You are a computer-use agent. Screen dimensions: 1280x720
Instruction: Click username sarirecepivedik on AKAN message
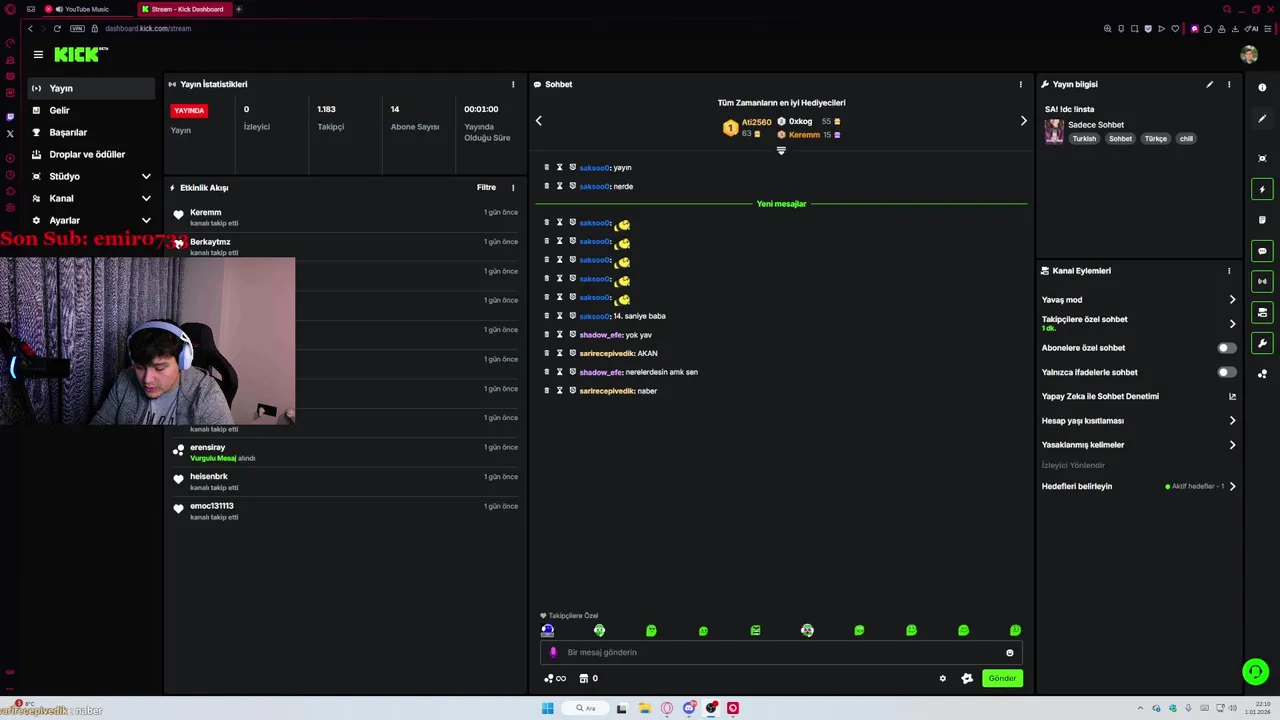tap(606, 353)
